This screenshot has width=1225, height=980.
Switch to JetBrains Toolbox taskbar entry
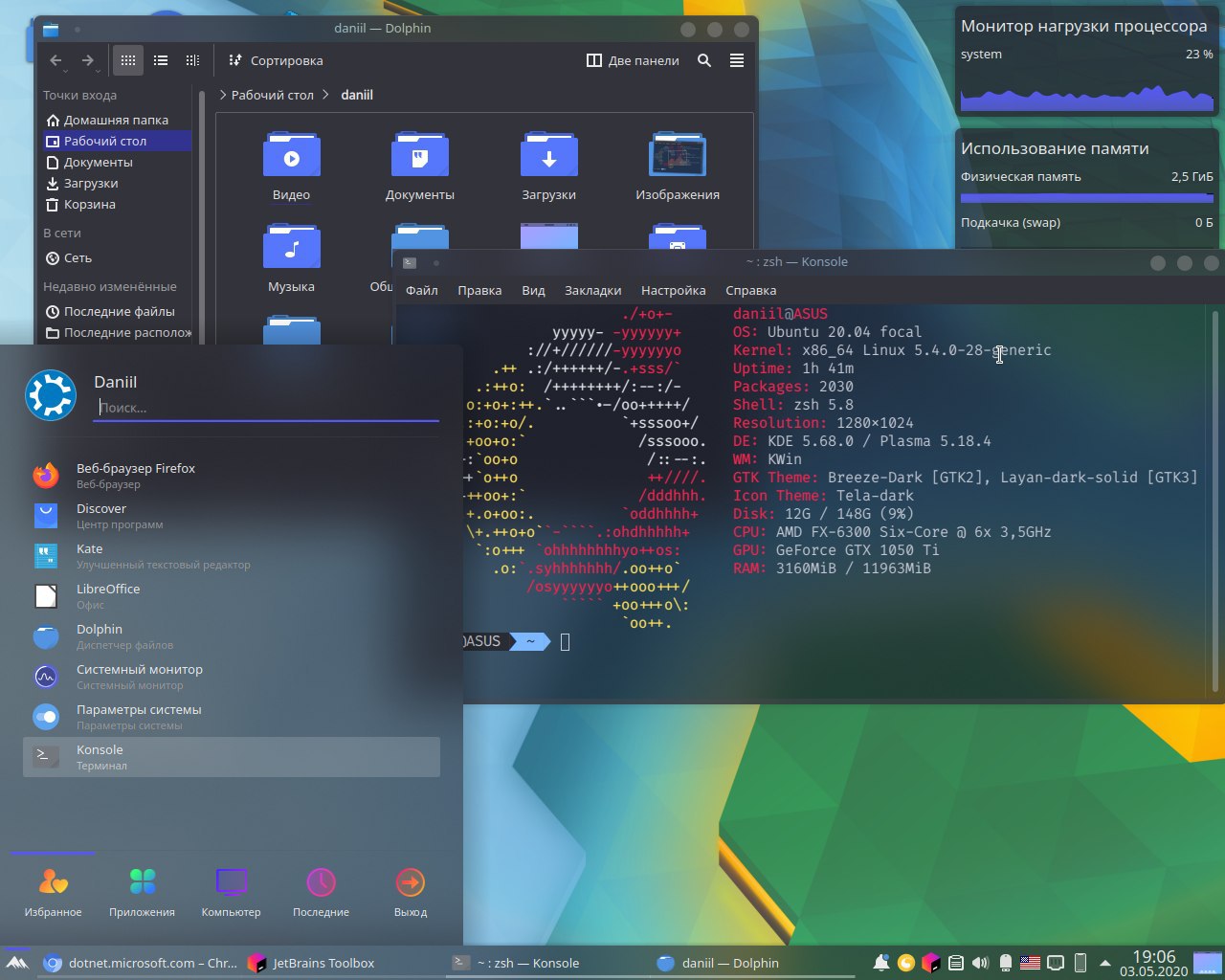(x=343, y=963)
